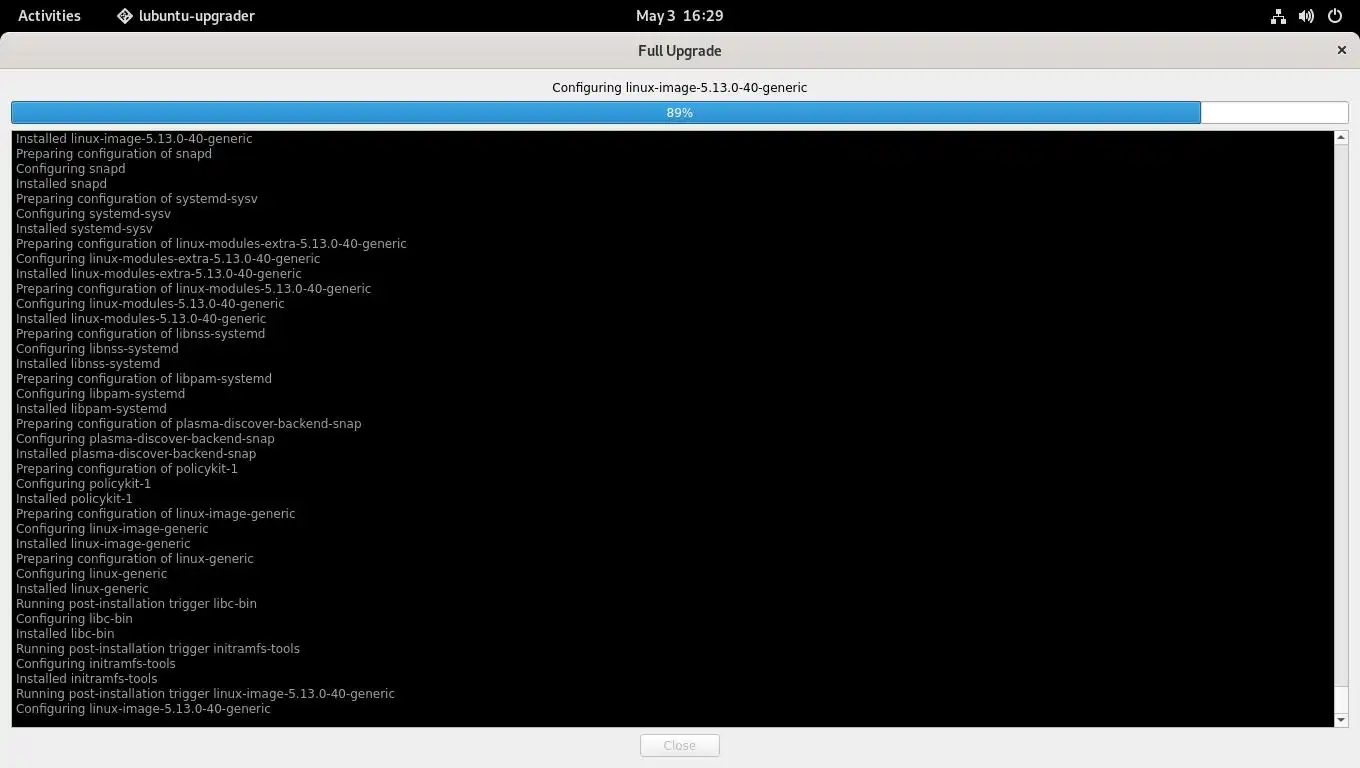
Task: Click line "Configuring plasma-discover-backend-snap"
Action: point(145,439)
